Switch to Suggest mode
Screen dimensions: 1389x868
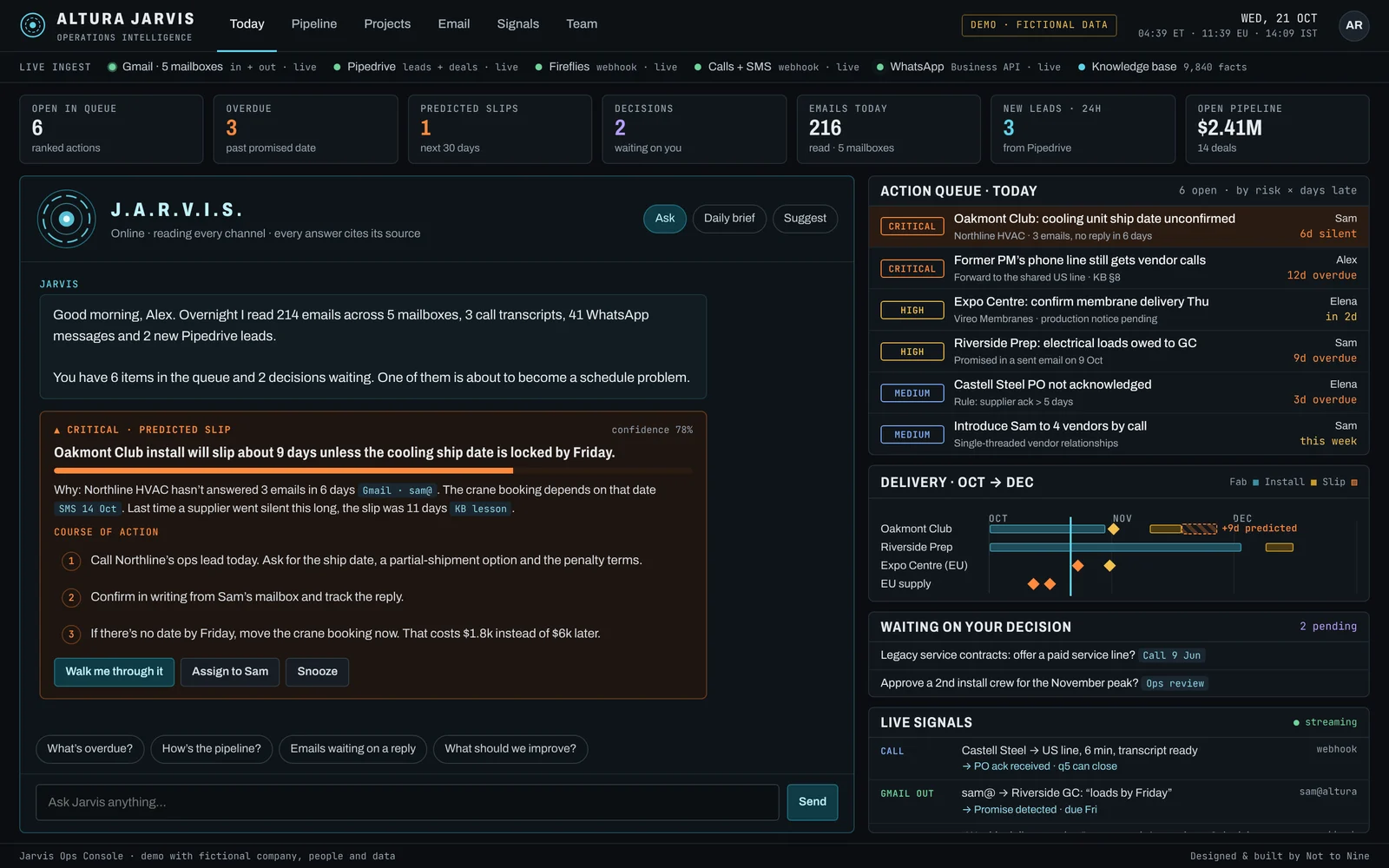(x=805, y=219)
